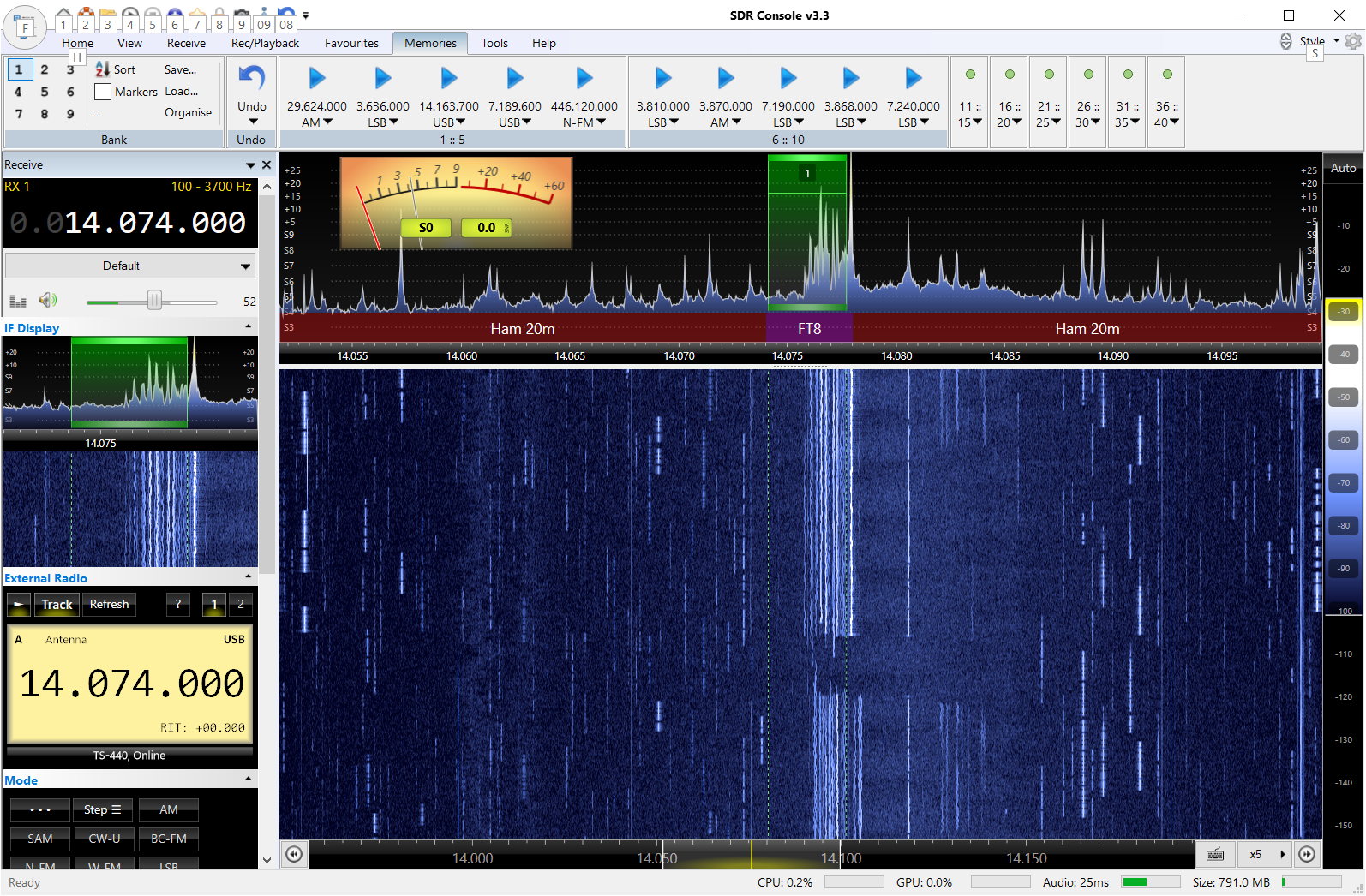Image resolution: width=1366 pixels, height=896 pixels.
Task: Play the 7.240.000 LSB memory
Action: pyautogui.click(x=914, y=78)
